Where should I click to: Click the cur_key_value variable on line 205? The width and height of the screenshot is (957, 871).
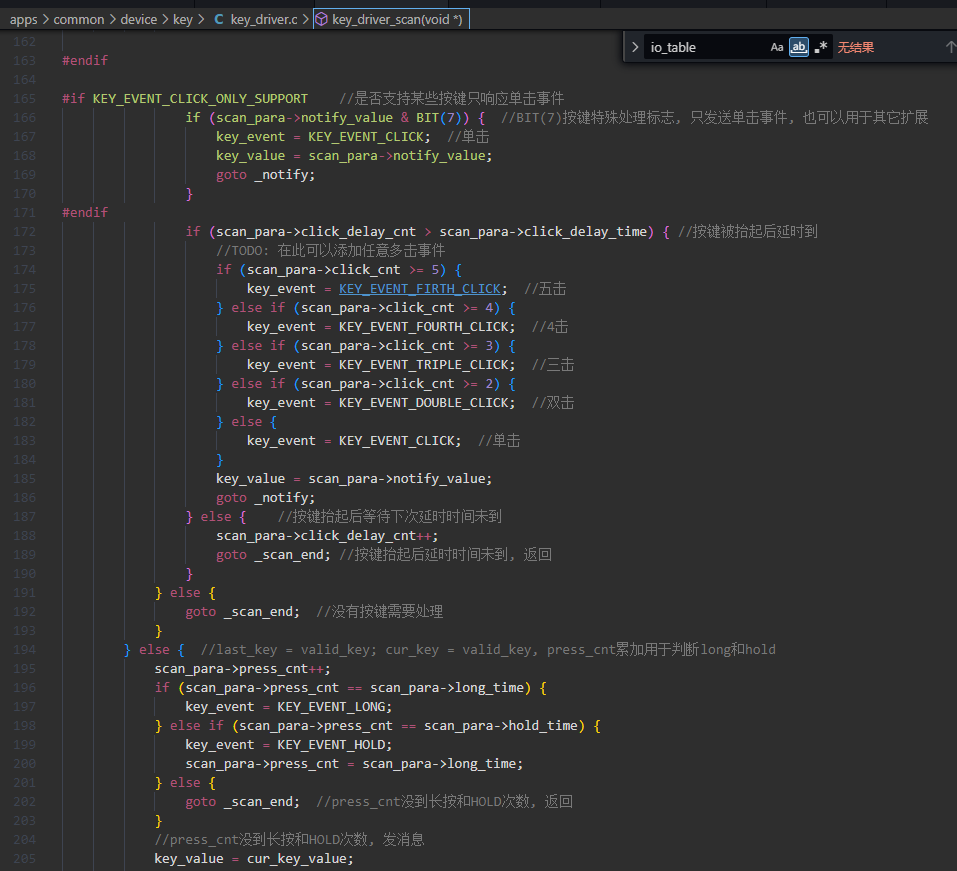pos(297,859)
